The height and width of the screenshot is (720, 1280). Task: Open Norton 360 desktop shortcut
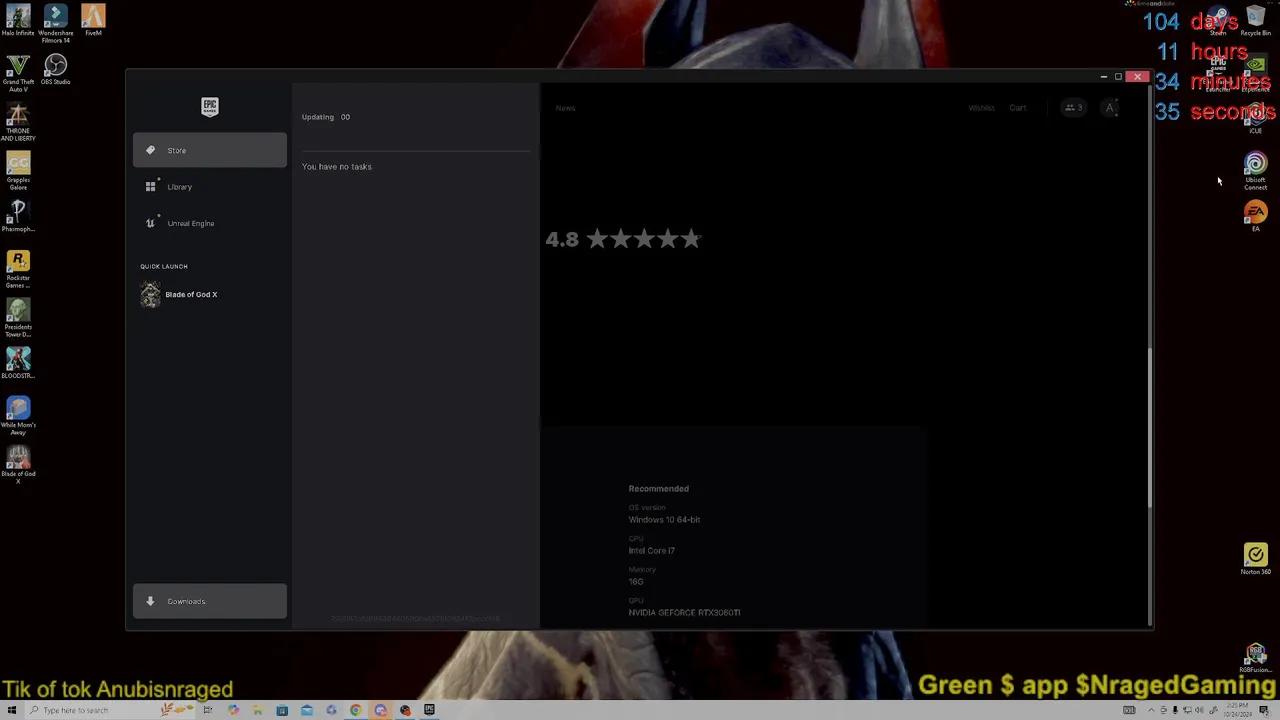click(1255, 560)
